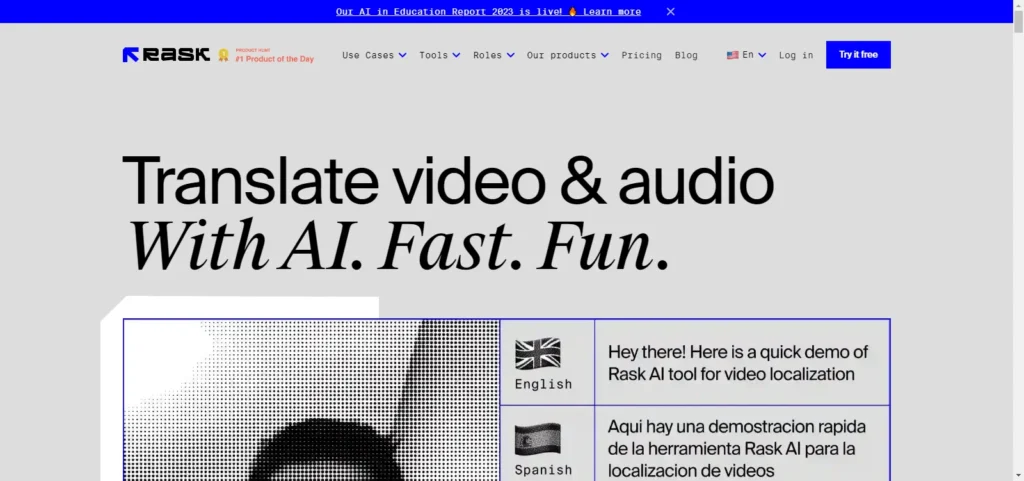
Task: Click the page vertical scrollbar thumb
Action: (1018, 22)
